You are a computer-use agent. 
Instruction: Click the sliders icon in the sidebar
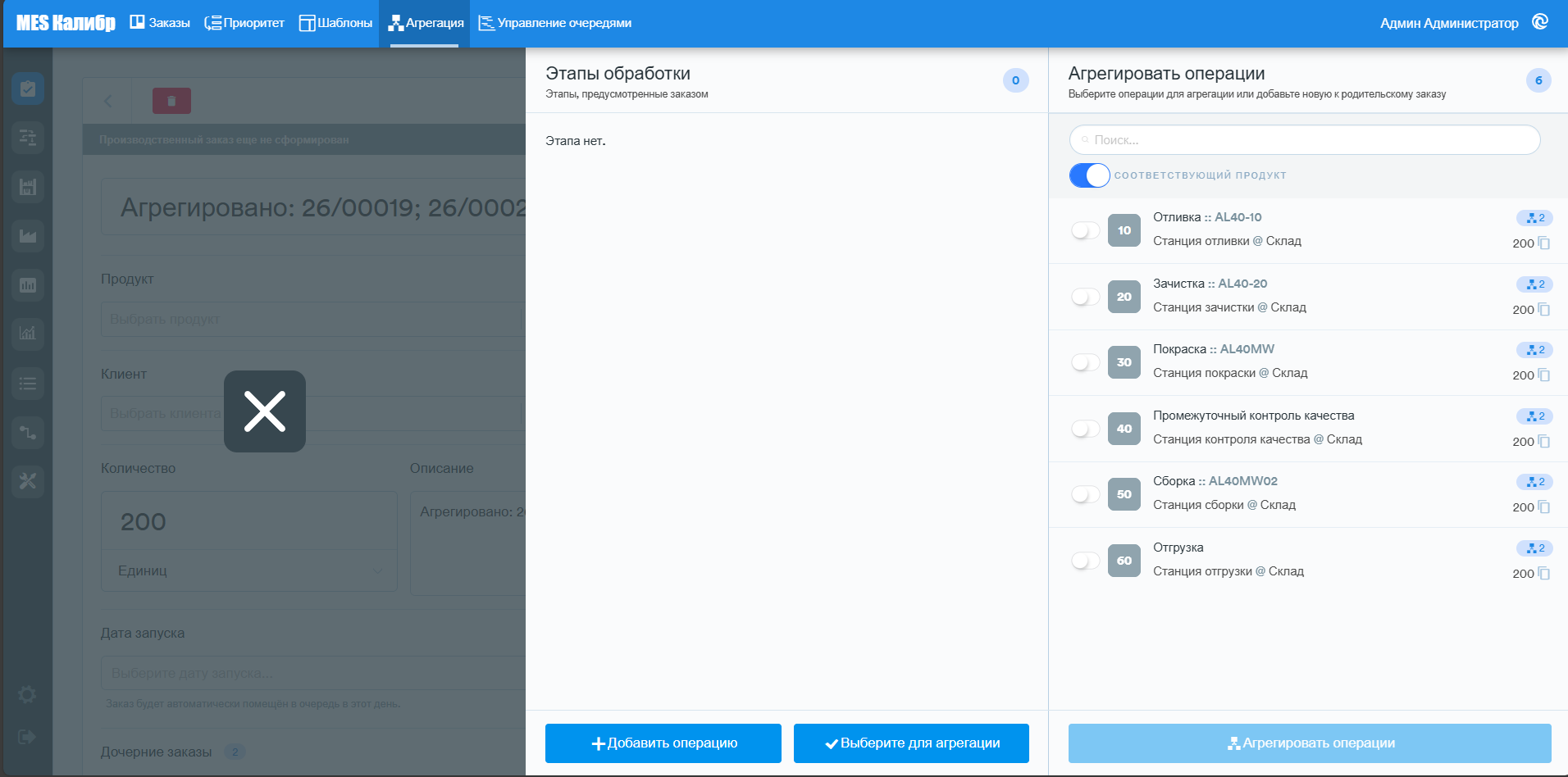pos(28,138)
